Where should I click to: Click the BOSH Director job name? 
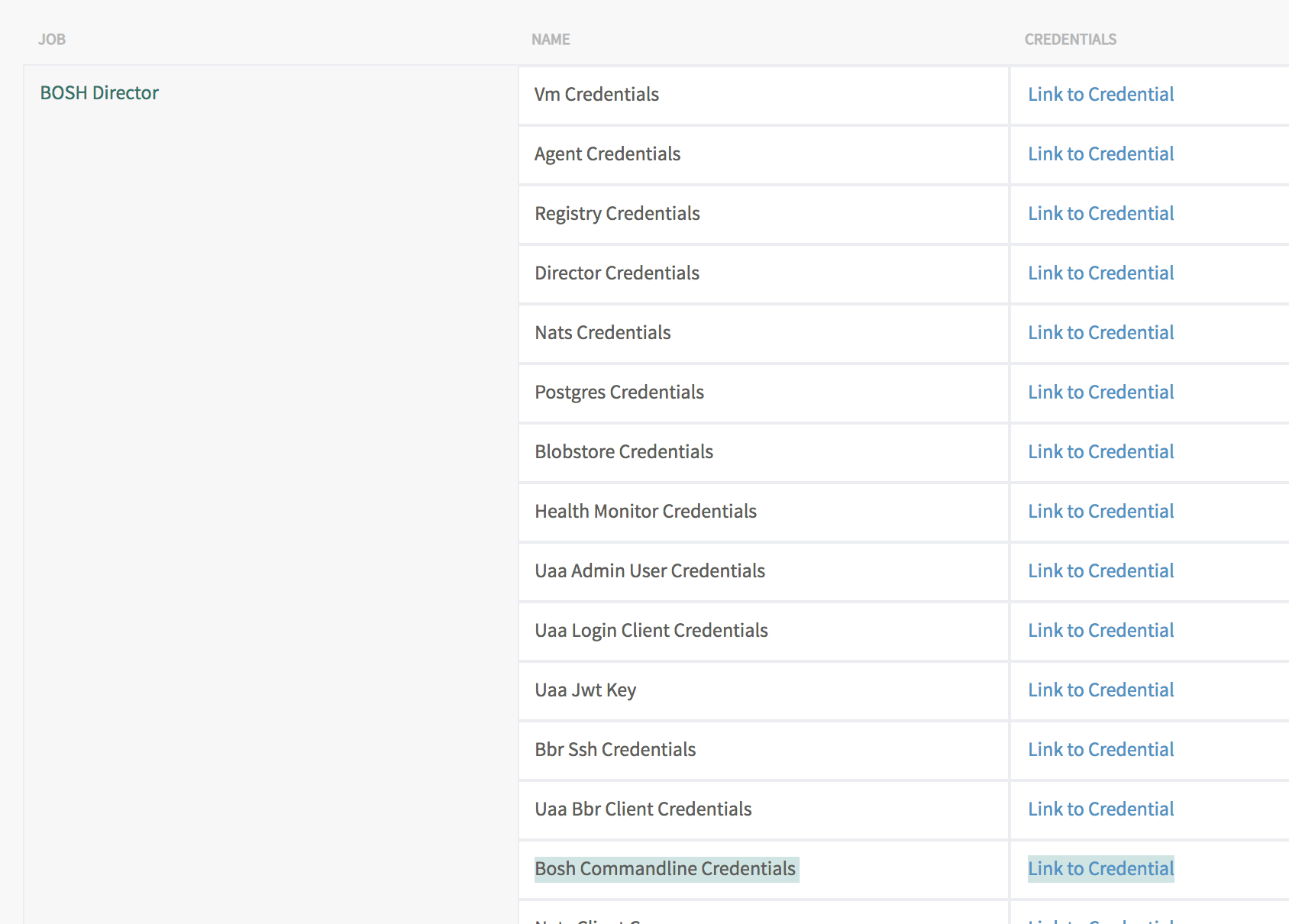[99, 92]
